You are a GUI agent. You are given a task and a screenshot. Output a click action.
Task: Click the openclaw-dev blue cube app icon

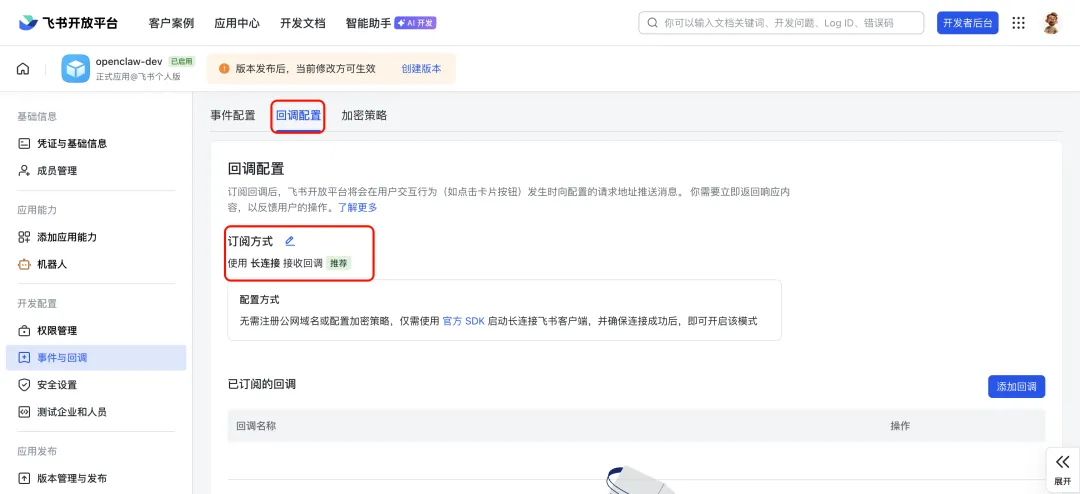(x=76, y=69)
